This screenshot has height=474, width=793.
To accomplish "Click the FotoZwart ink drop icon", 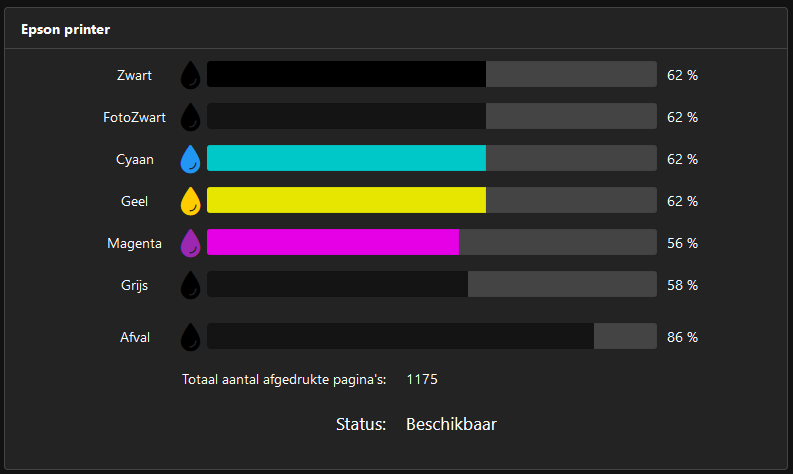I will click(x=190, y=117).
